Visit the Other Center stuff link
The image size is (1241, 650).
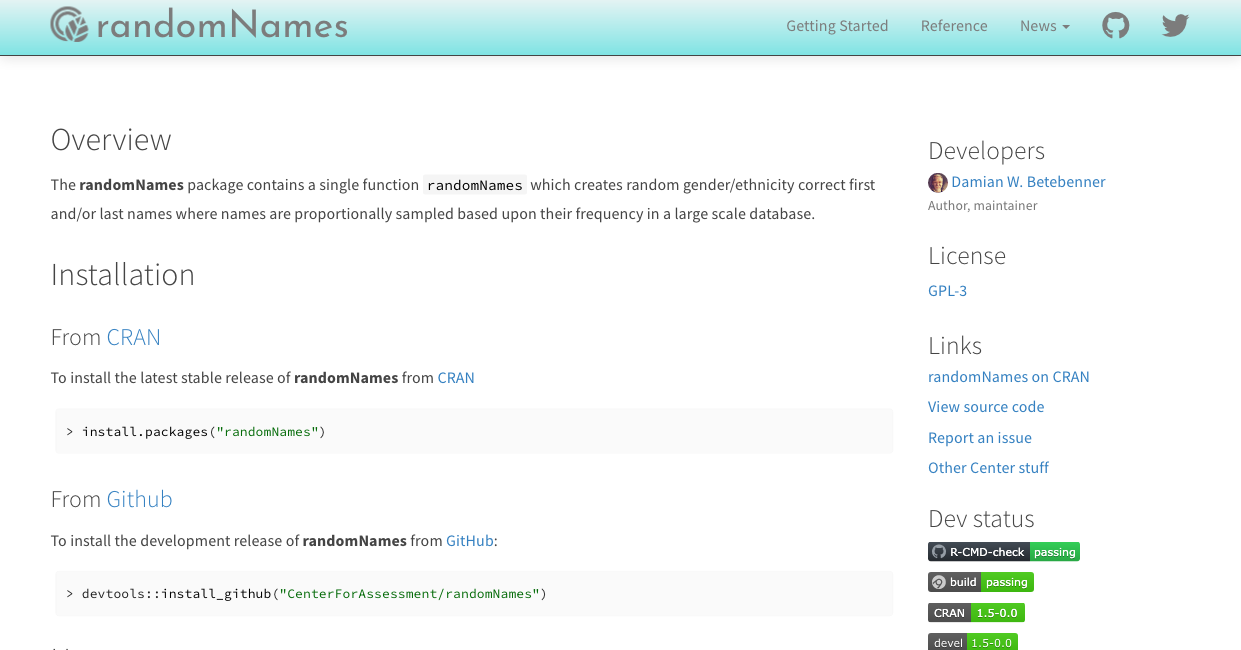point(988,468)
